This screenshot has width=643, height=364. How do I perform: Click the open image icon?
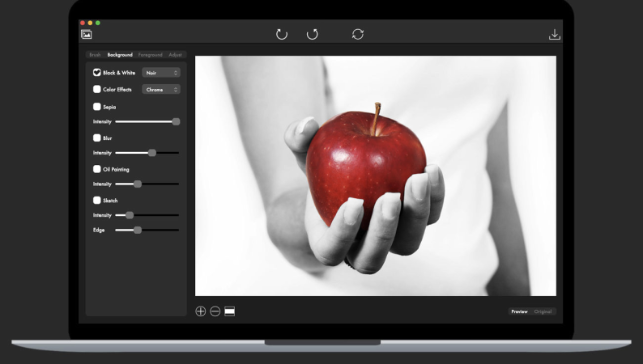tap(87, 34)
